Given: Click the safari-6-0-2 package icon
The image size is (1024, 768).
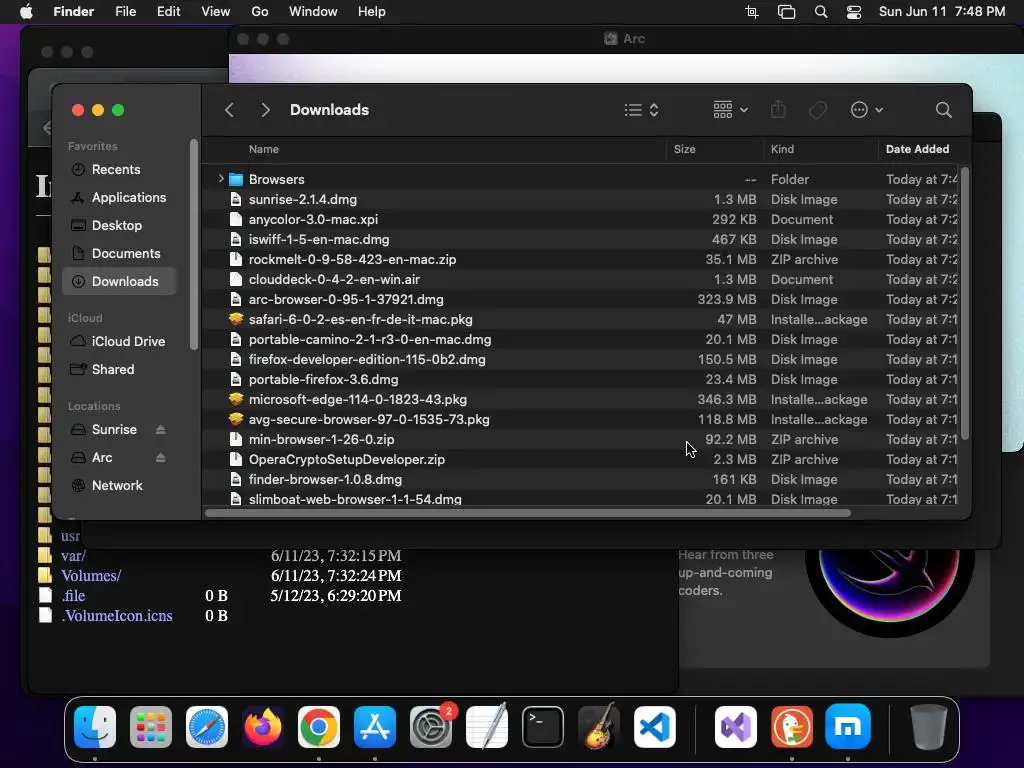Looking at the screenshot, I should click(x=236, y=319).
